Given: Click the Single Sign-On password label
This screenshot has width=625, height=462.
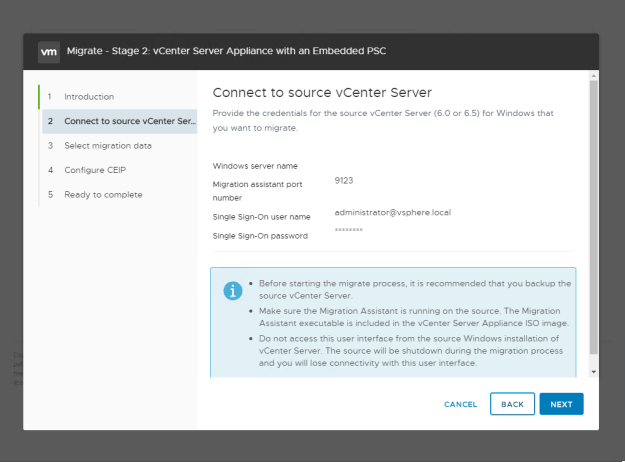Looking at the screenshot, I should 260,236.
